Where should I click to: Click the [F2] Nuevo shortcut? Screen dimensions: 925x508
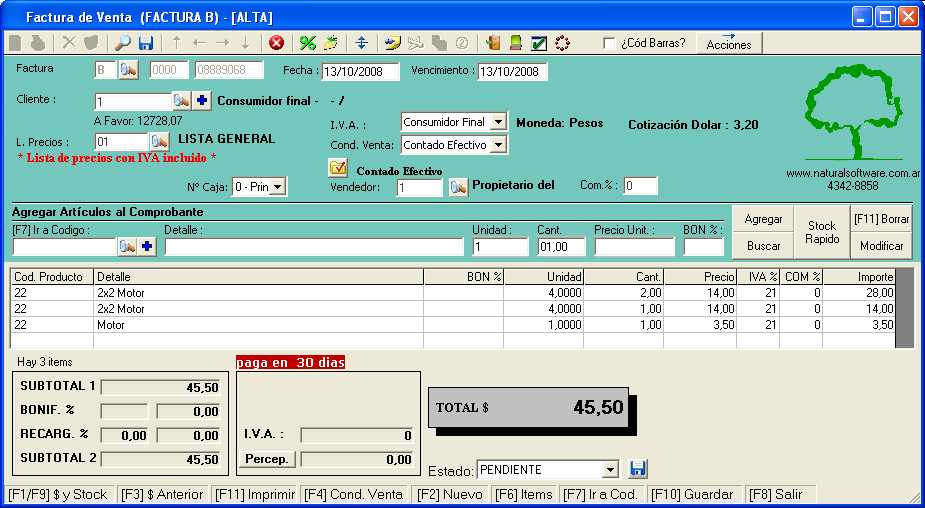(x=450, y=494)
